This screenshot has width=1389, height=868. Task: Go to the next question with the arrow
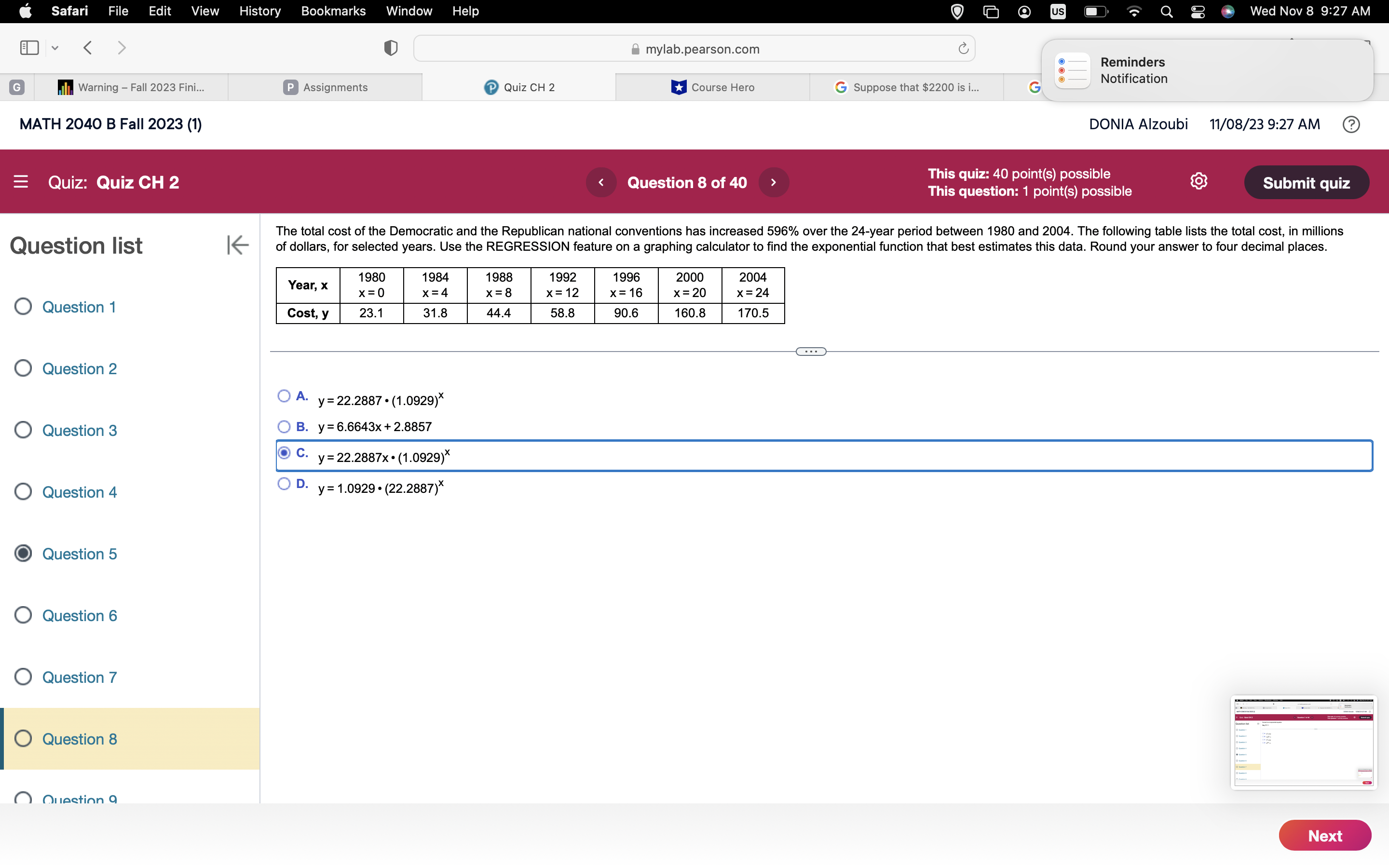point(774,182)
